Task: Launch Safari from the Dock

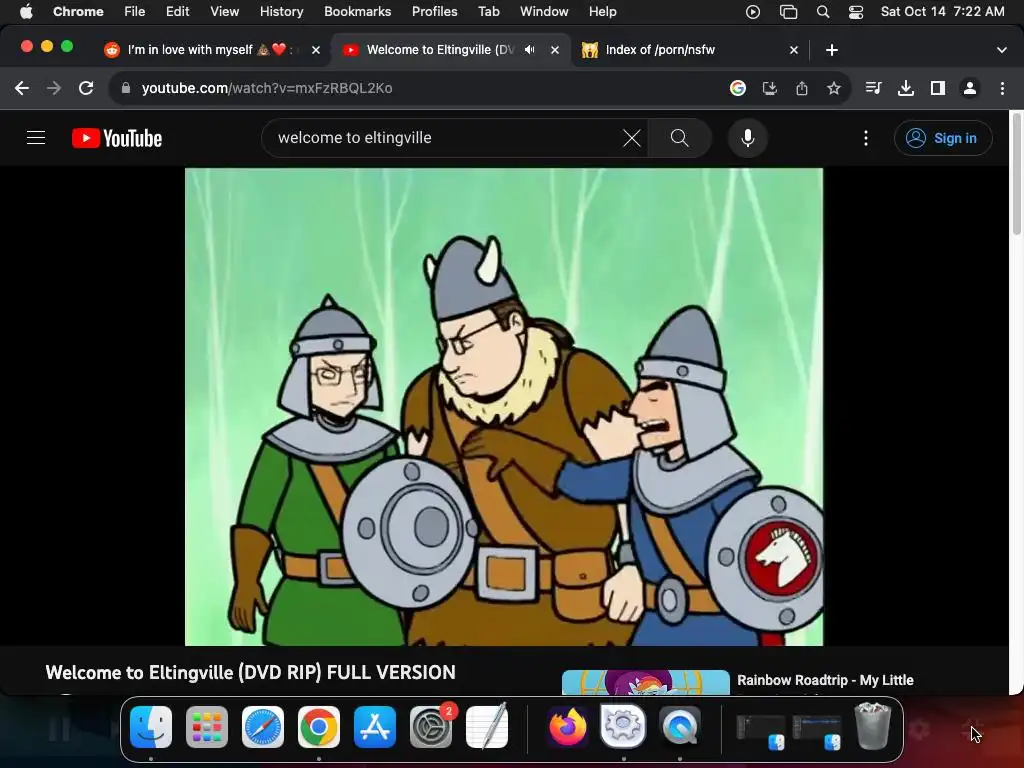Action: click(x=263, y=727)
